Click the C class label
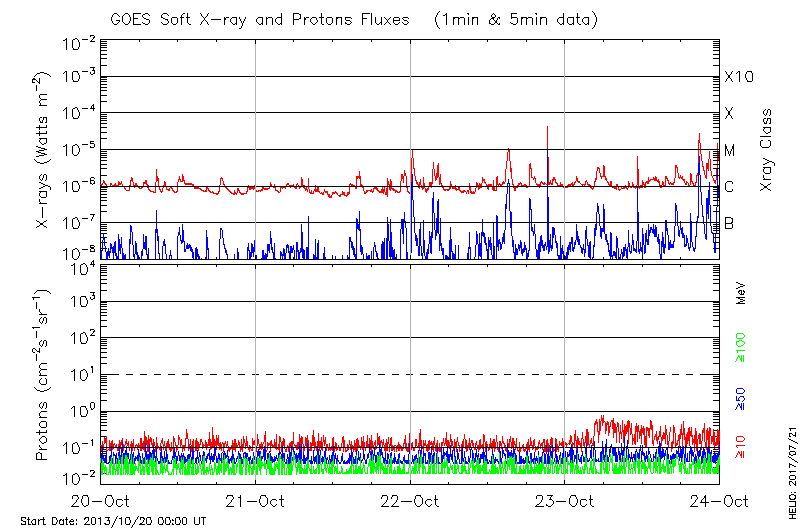 point(729,187)
